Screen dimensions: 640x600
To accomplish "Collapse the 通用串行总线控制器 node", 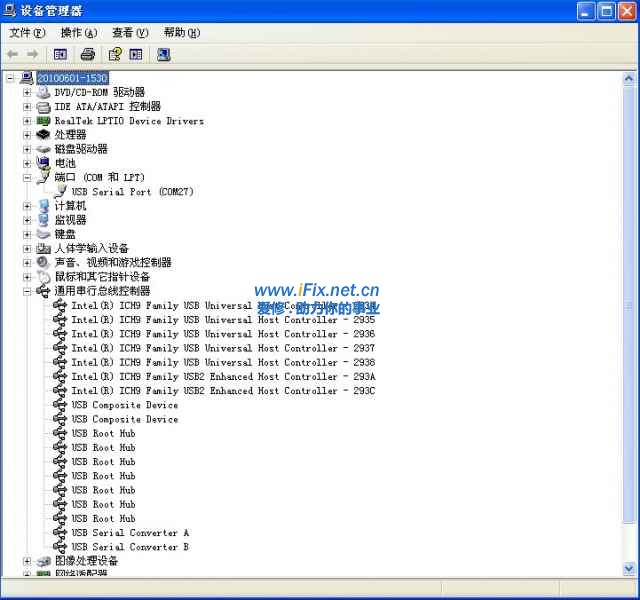I will coord(27,291).
